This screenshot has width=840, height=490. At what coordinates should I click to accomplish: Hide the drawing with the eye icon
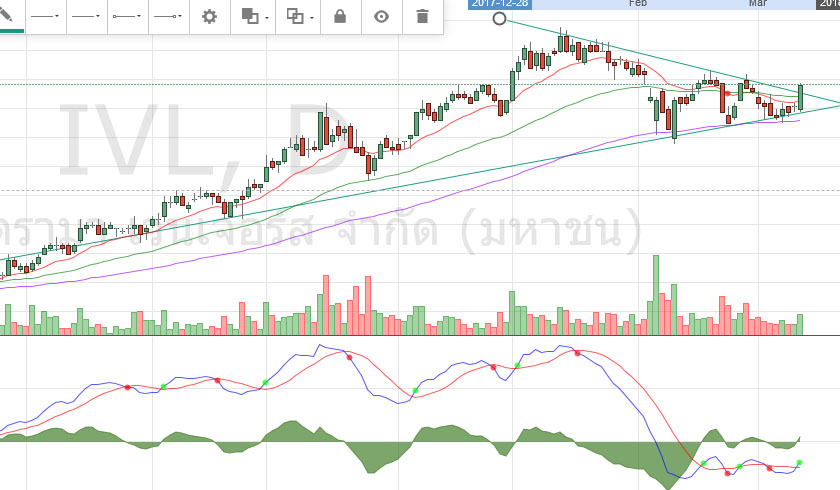pos(381,17)
